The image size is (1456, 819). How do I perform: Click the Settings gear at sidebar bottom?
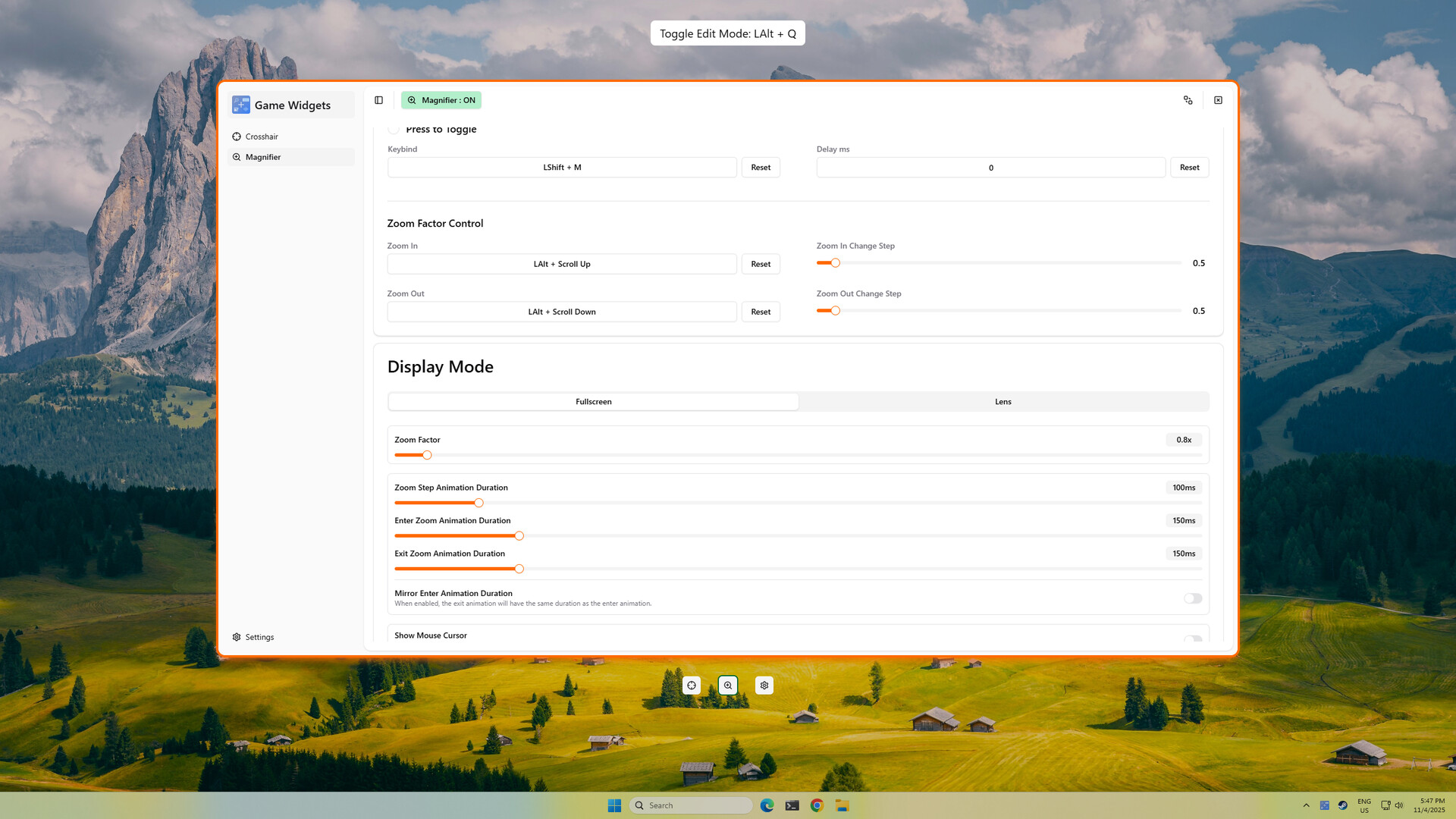tap(253, 637)
